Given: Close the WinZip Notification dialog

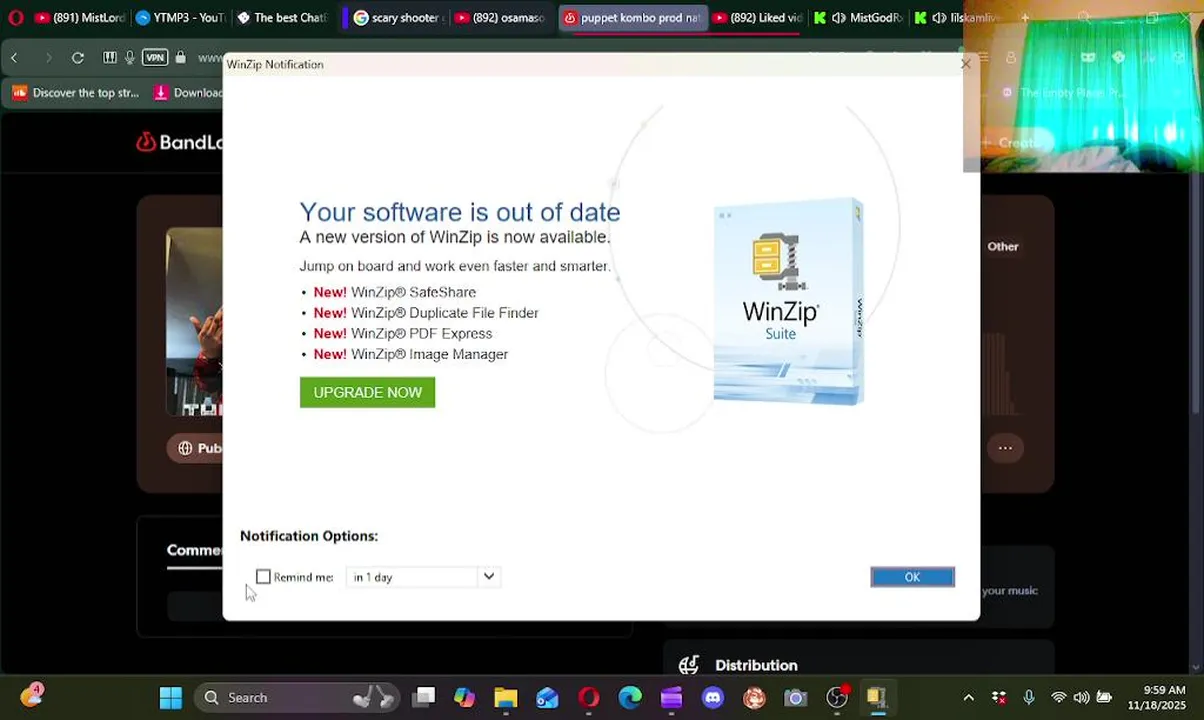Looking at the screenshot, I should 965,64.
